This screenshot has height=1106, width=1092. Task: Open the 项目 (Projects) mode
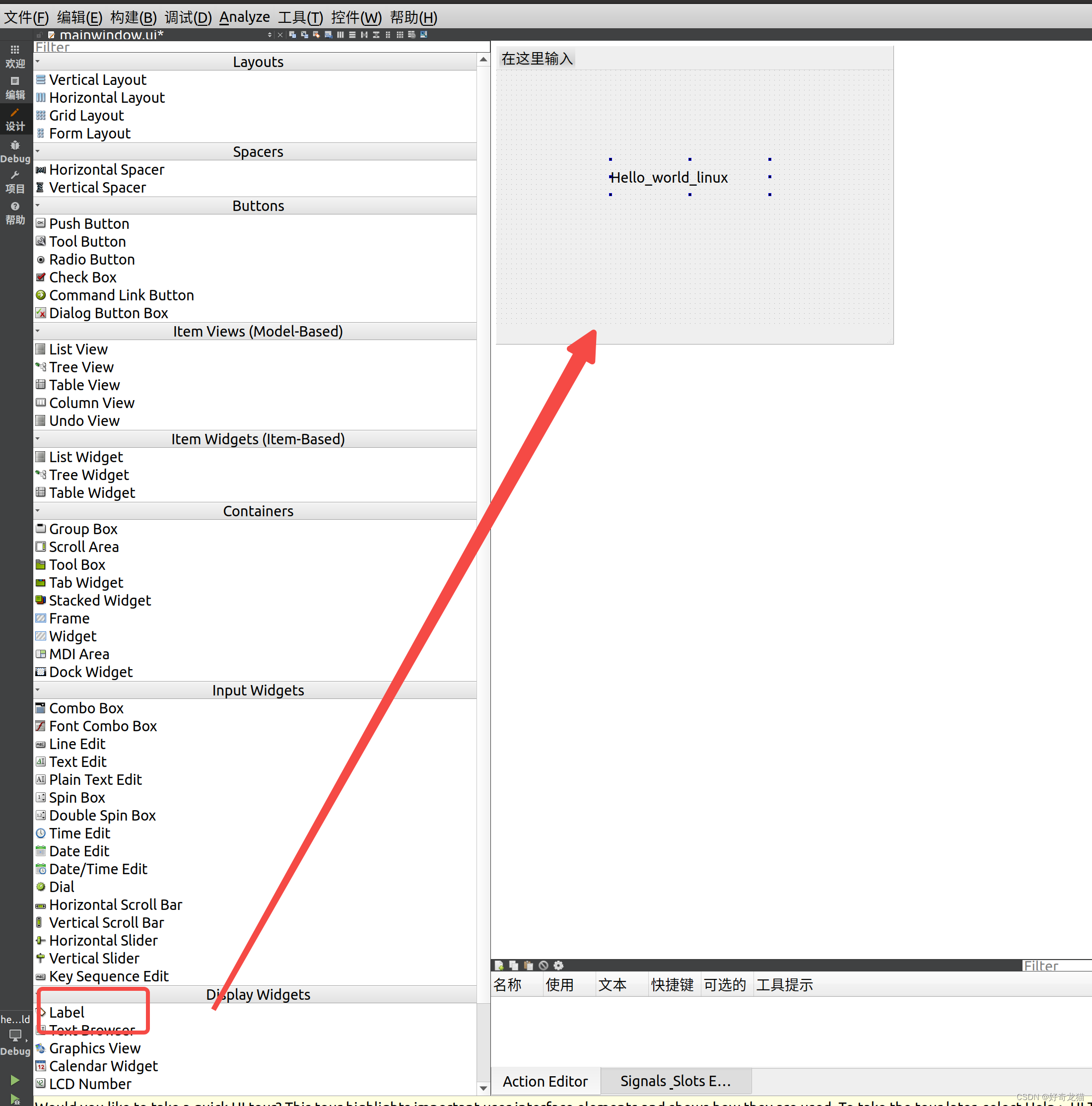coord(15,182)
